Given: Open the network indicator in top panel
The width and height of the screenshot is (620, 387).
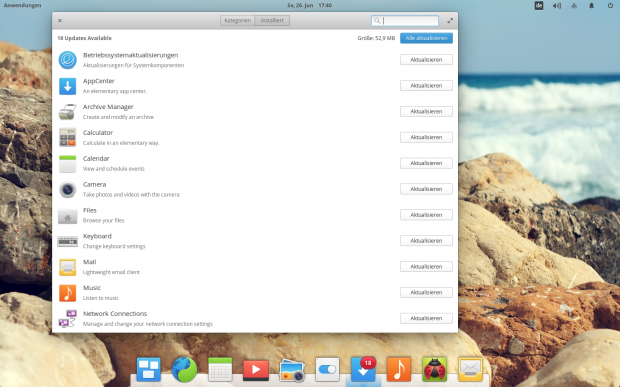Looking at the screenshot, I should (574, 6).
